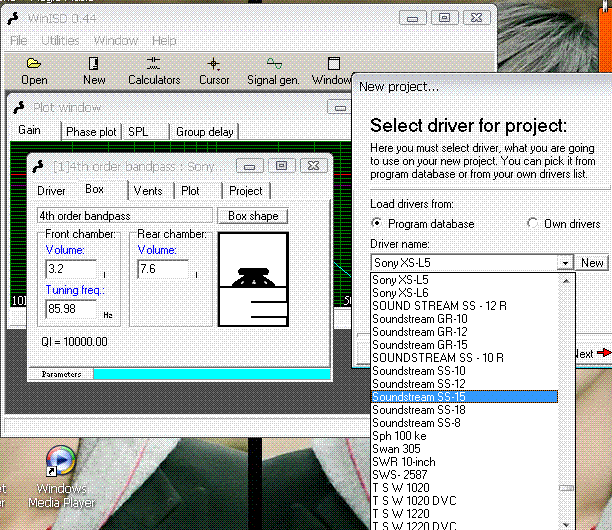Select SWR 10-inch driver
Image resolution: width=612 pixels, height=530 pixels.
click(464, 462)
